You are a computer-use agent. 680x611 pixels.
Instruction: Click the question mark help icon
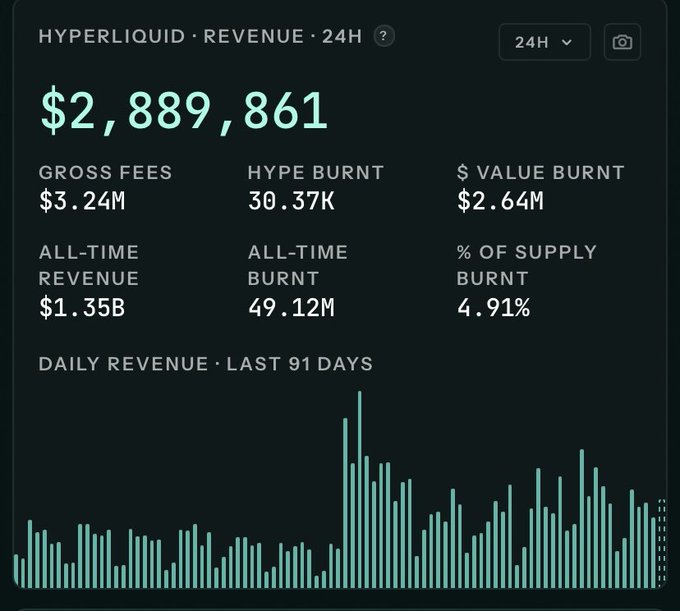click(x=384, y=36)
